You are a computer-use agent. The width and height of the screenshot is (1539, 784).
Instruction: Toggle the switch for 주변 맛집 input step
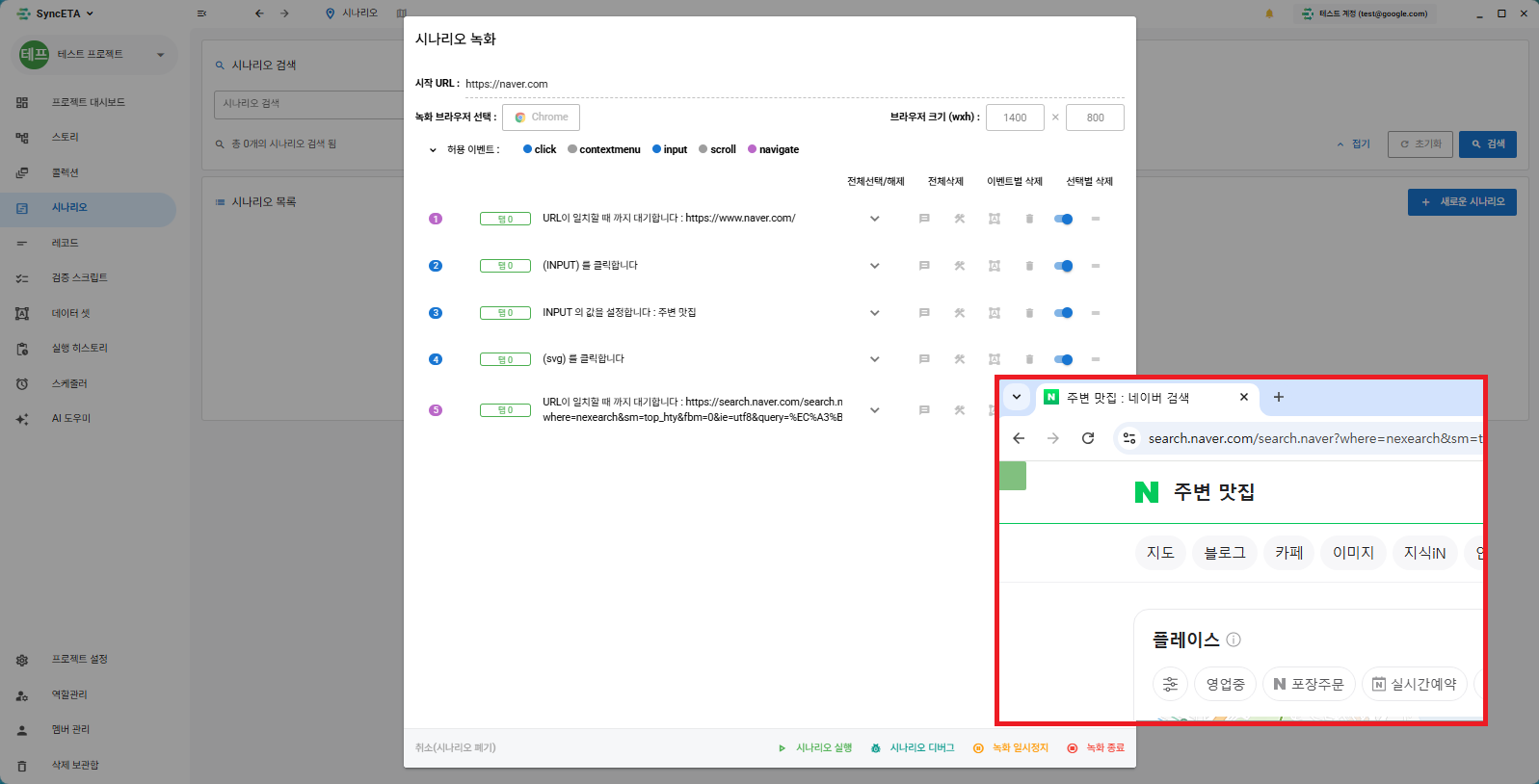click(1063, 313)
